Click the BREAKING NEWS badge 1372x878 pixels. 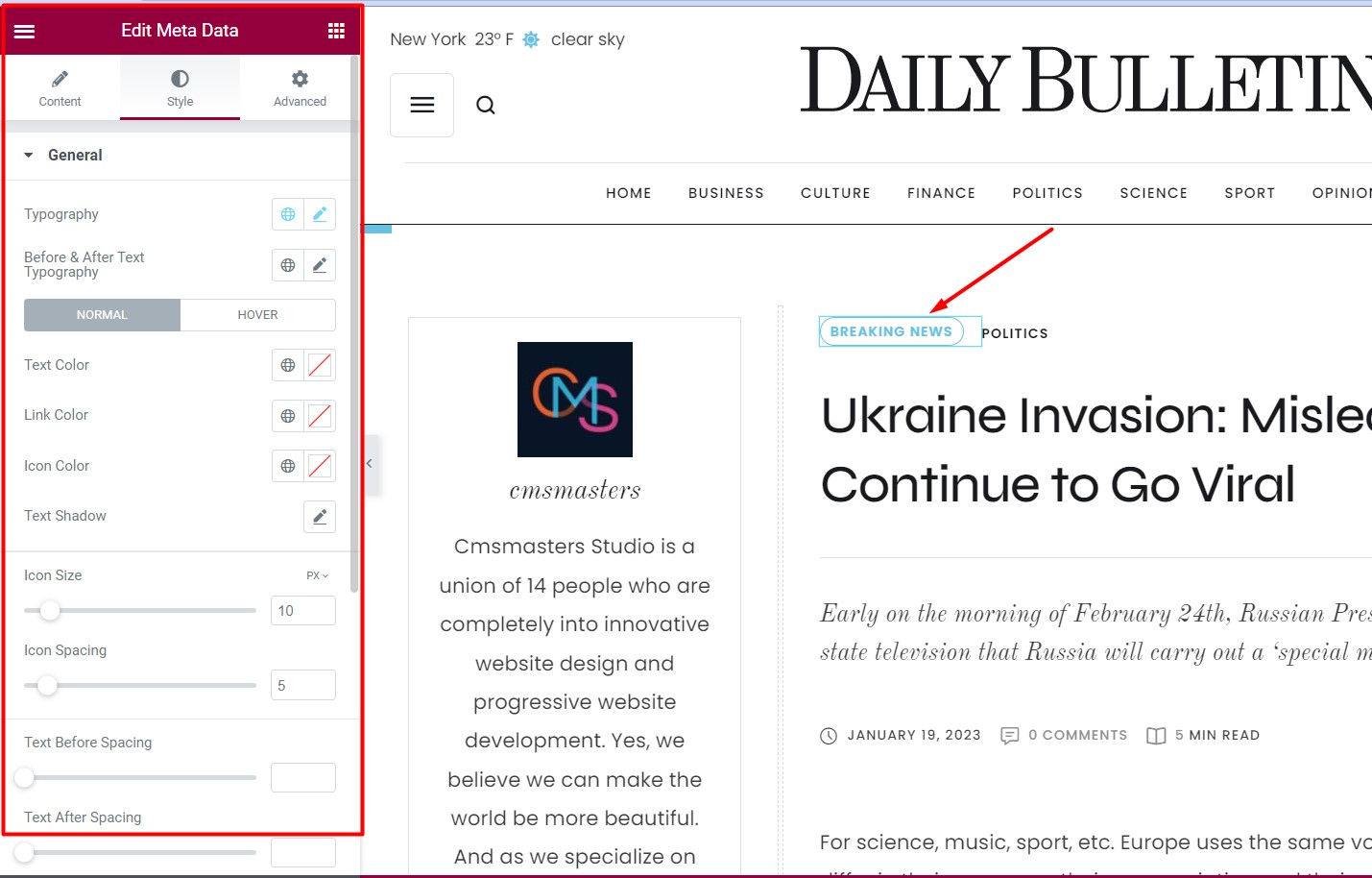point(891,331)
